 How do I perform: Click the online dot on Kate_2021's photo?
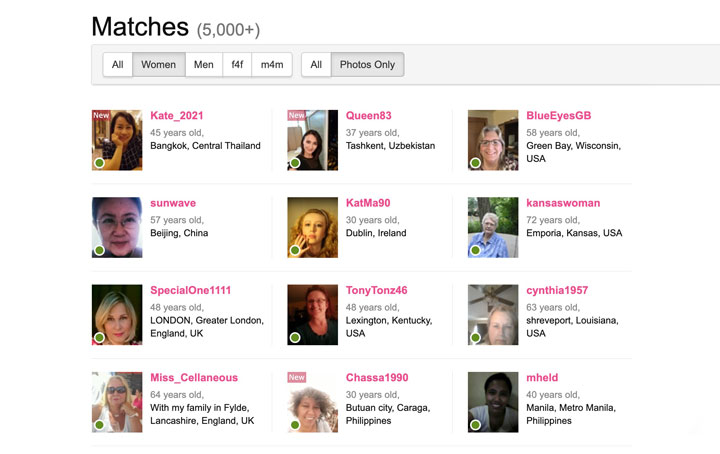(99, 163)
